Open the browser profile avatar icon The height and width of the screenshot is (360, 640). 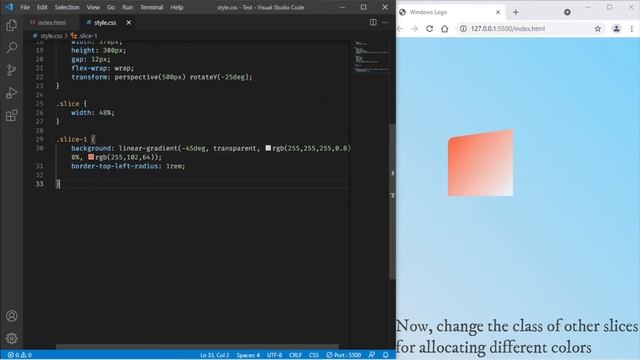point(616,29)
